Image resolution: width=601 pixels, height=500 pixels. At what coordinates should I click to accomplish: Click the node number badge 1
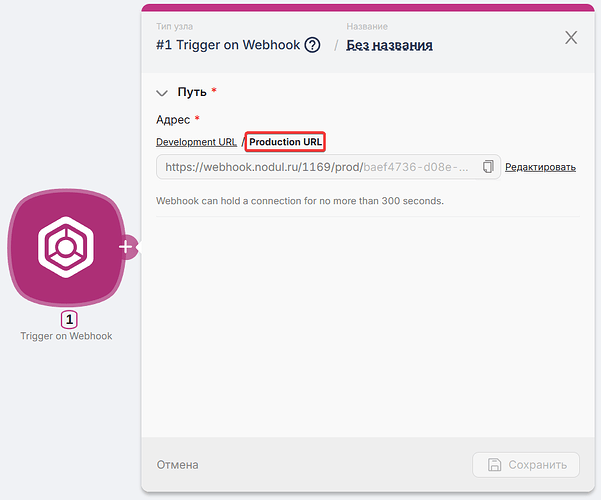pyautogui.click(x=69, y=320)
